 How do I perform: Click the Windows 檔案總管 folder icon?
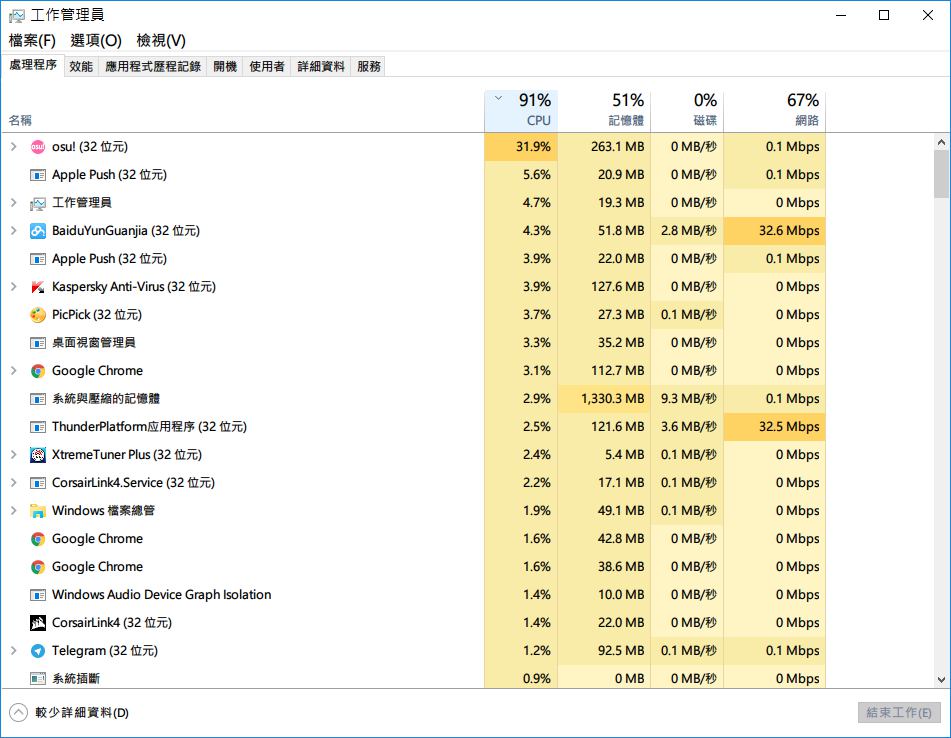[x=38, y=511]
